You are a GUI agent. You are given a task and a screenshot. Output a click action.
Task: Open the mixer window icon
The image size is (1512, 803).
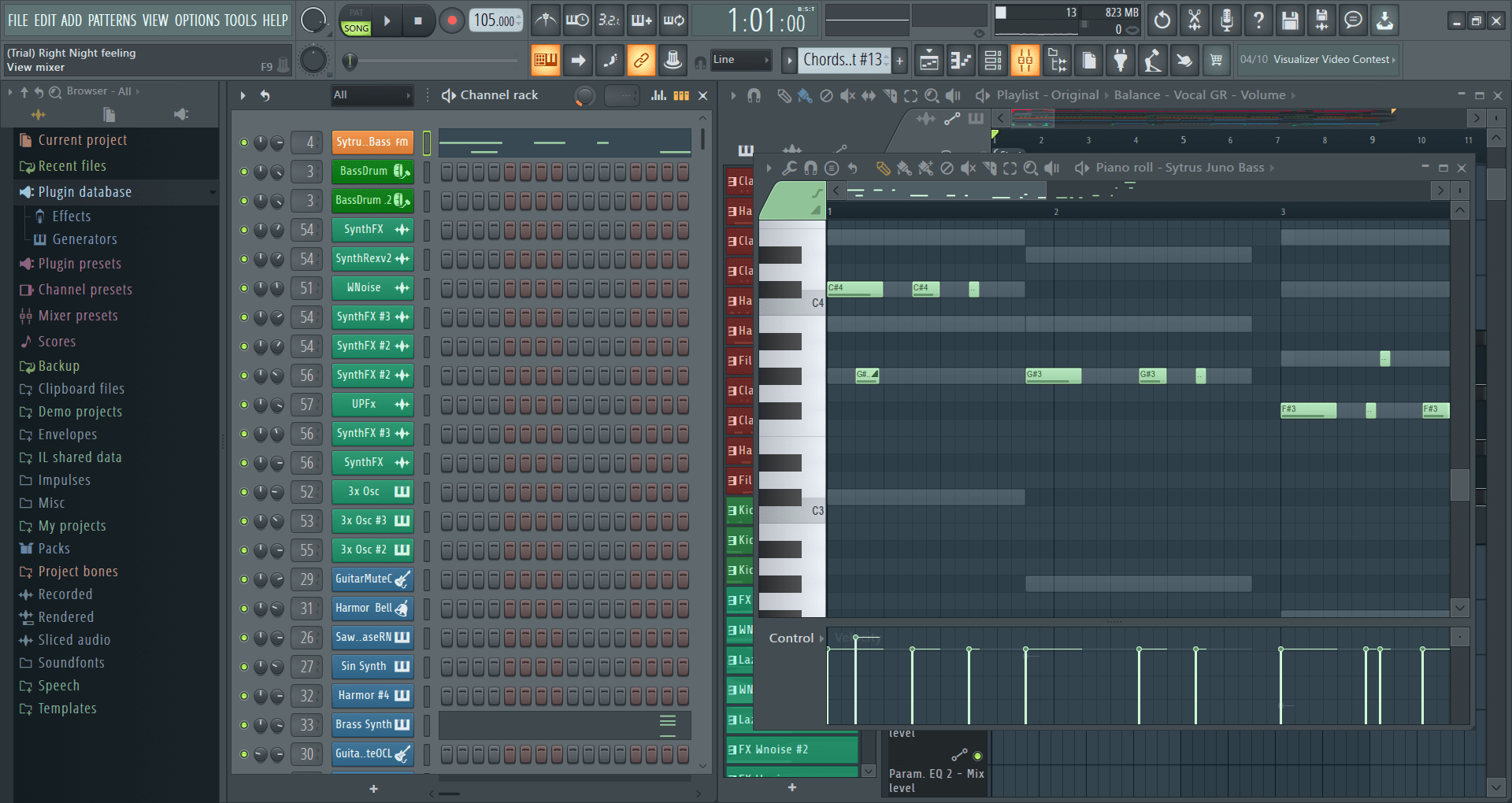click(x=1025, y=60)
